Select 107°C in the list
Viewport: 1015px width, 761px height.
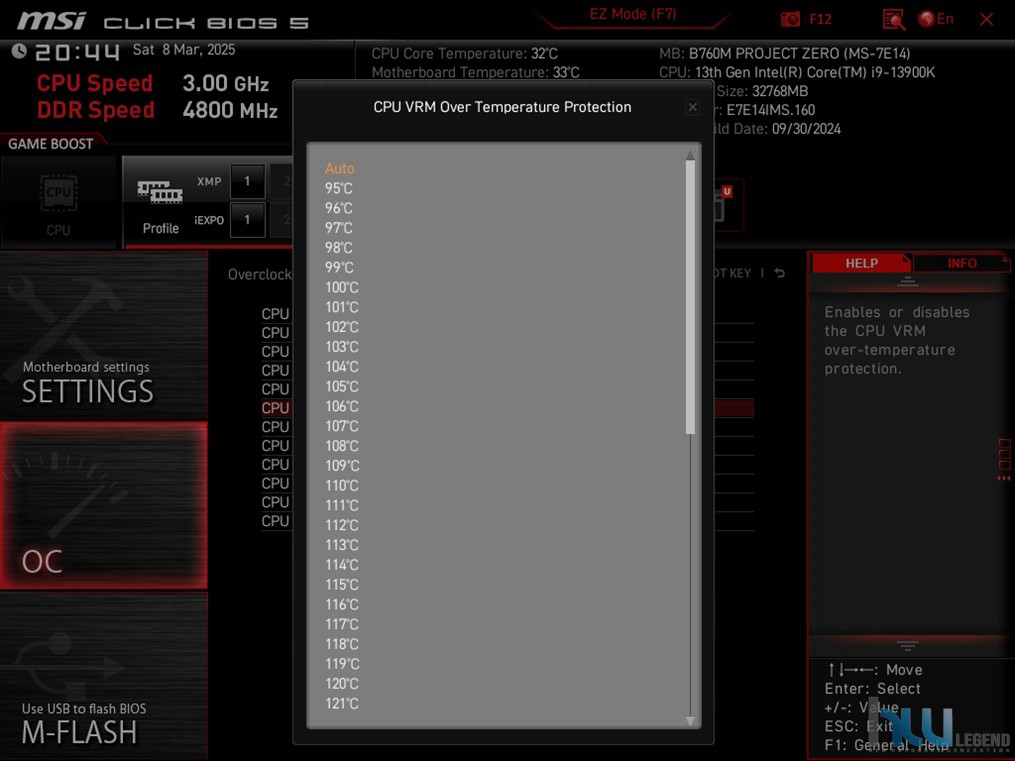pos(341,426)
